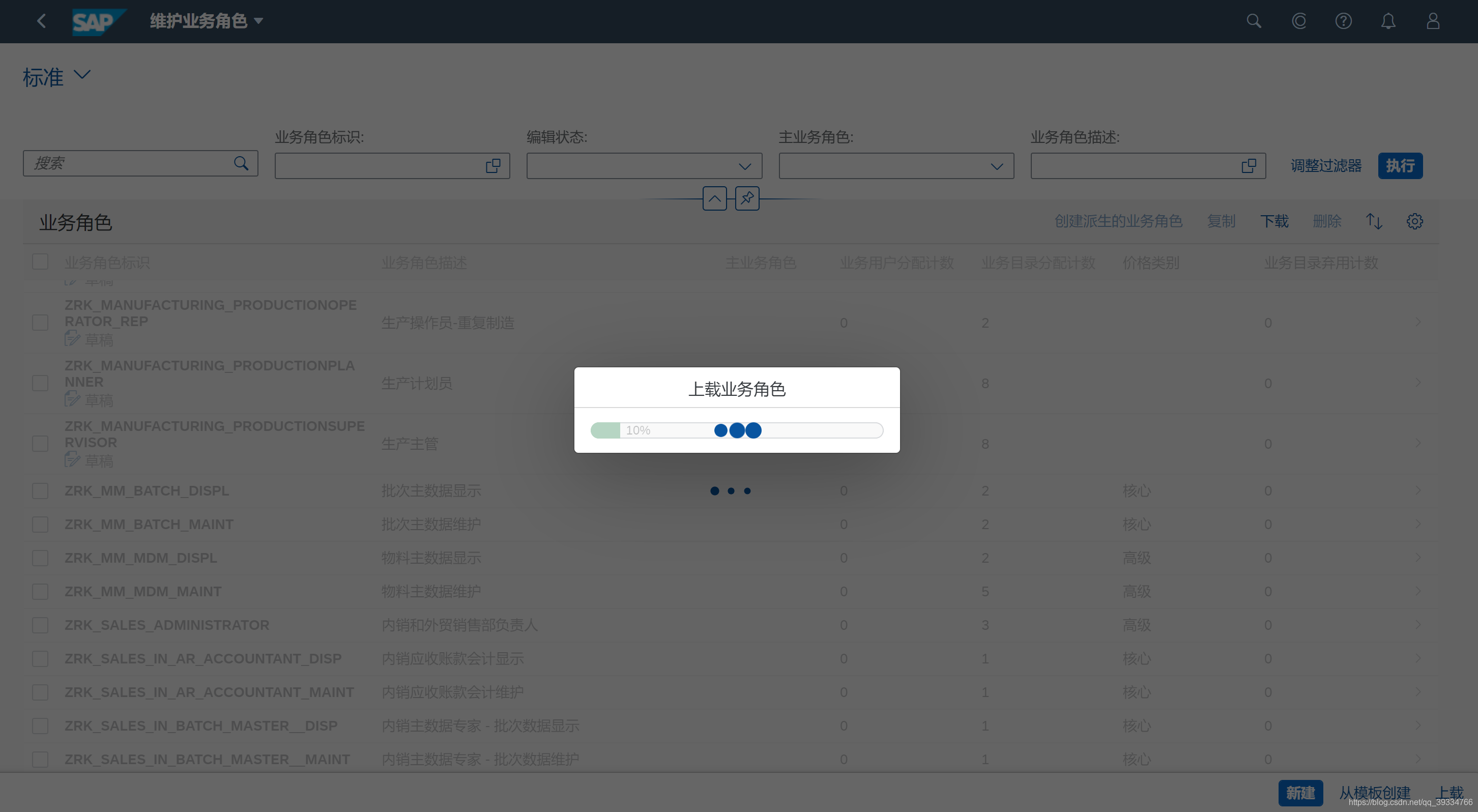1478x812 pixels.
Task: Click the 执行 button
Action: tap(1400, 166)
